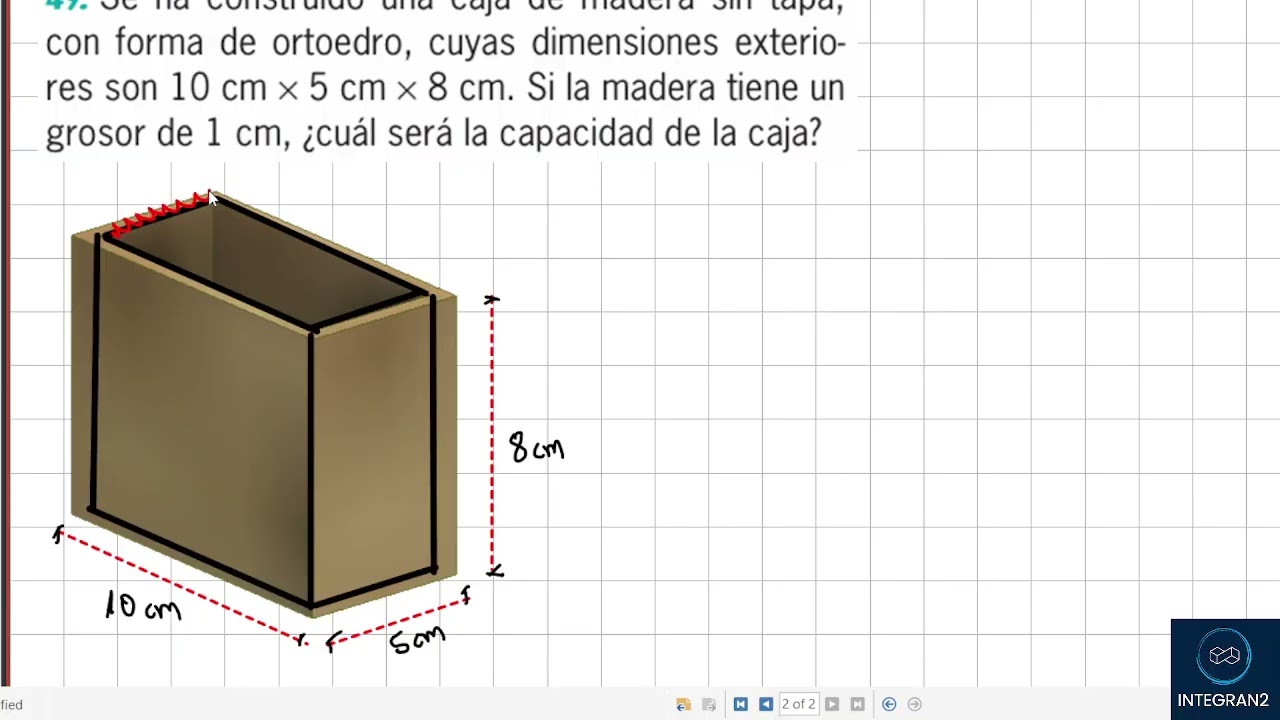Click the text 'grosor de 1 cm'
Viewport: 1280px width, 720px height.
pyautogui.click(x=165, y=132)
